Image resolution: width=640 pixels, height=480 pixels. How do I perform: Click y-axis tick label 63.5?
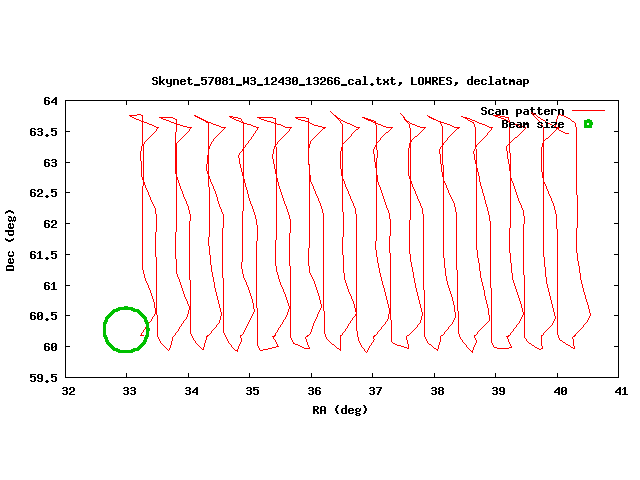[44, 132]
